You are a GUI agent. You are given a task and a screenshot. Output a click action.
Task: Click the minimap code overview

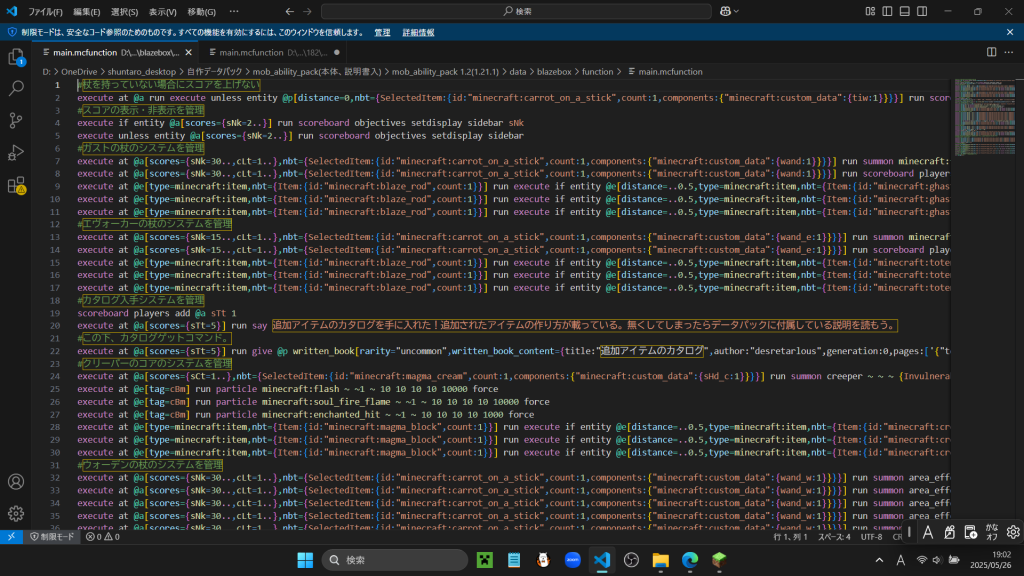[x=985, y=118]
